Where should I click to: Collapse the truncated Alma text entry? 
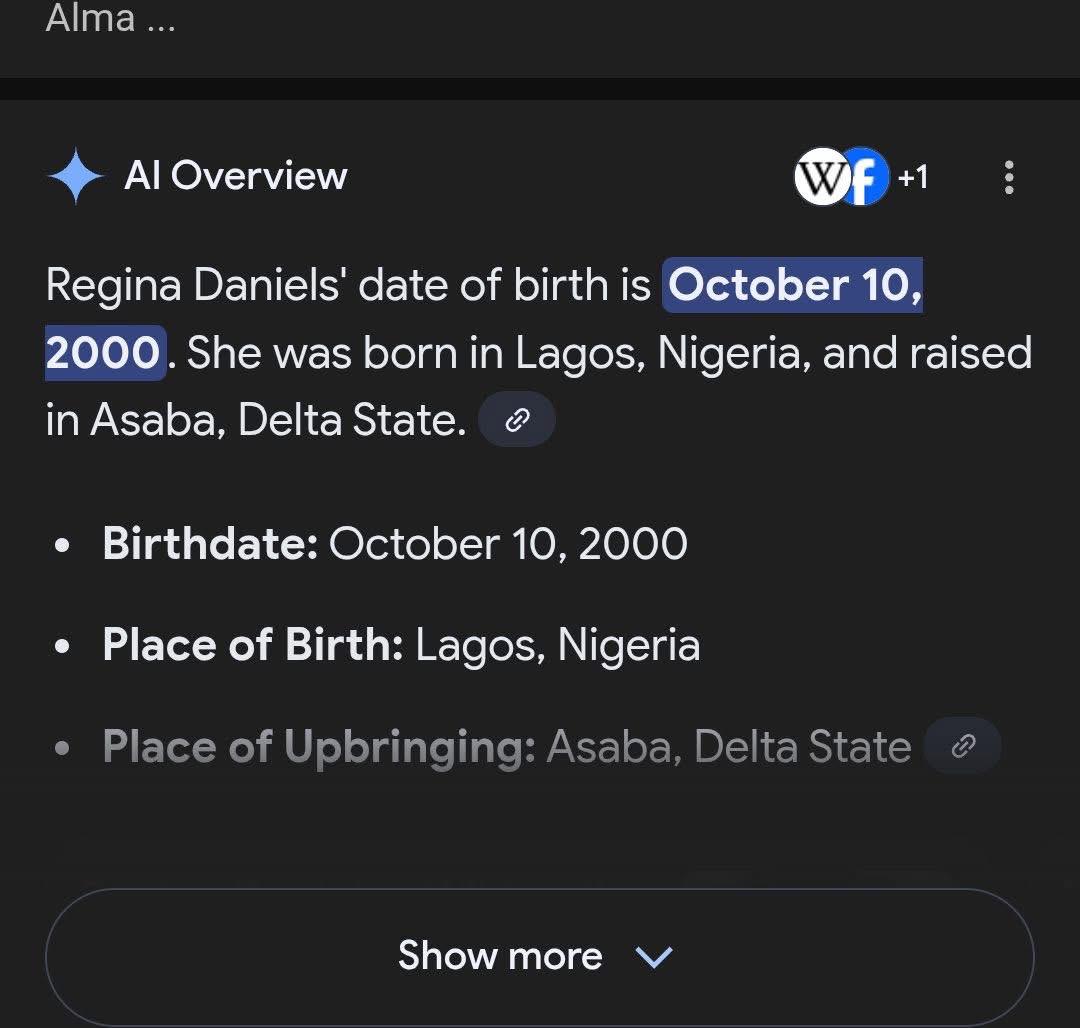(x=110, y=20)
